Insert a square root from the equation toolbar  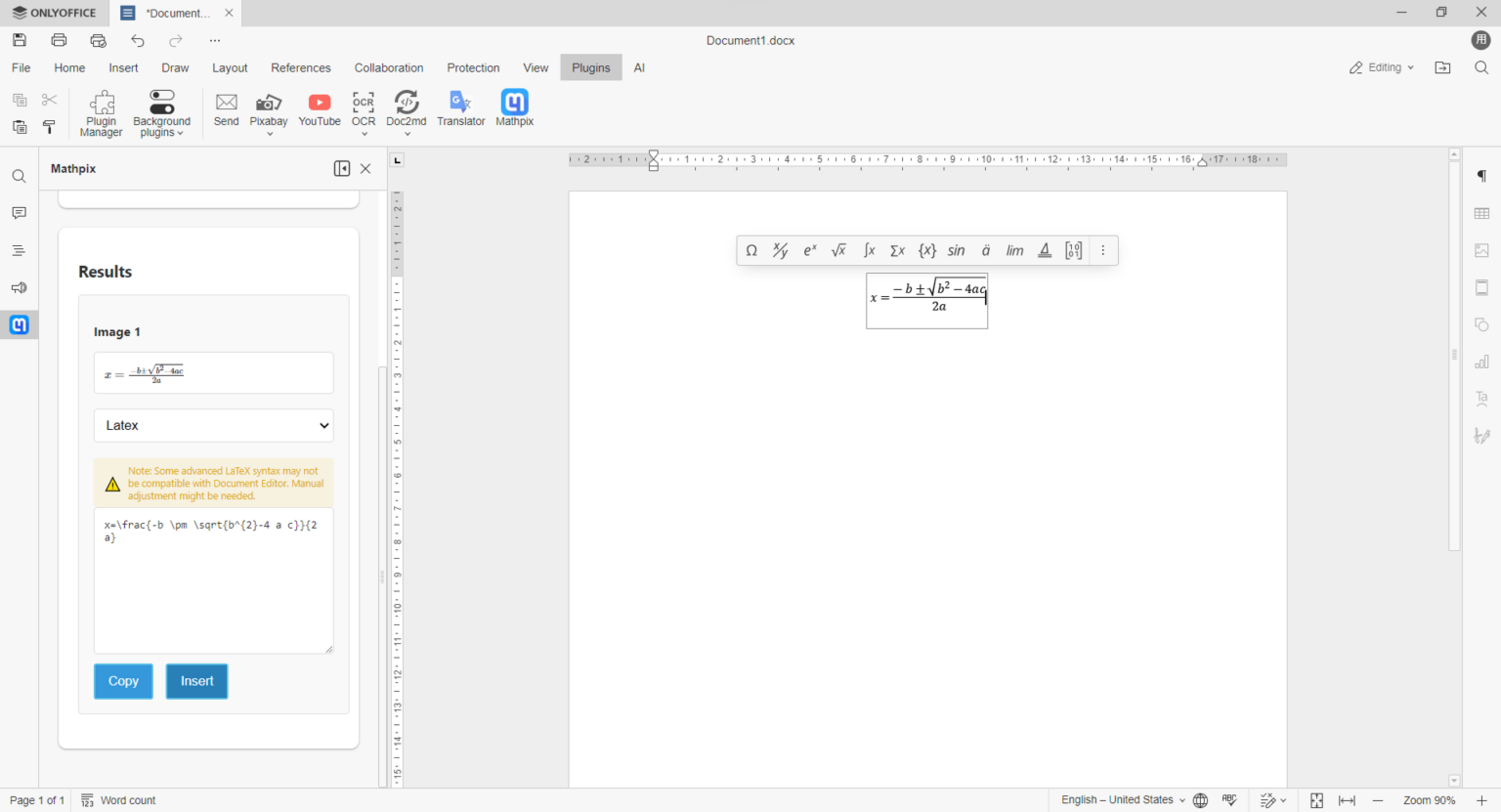click(838, 250)
